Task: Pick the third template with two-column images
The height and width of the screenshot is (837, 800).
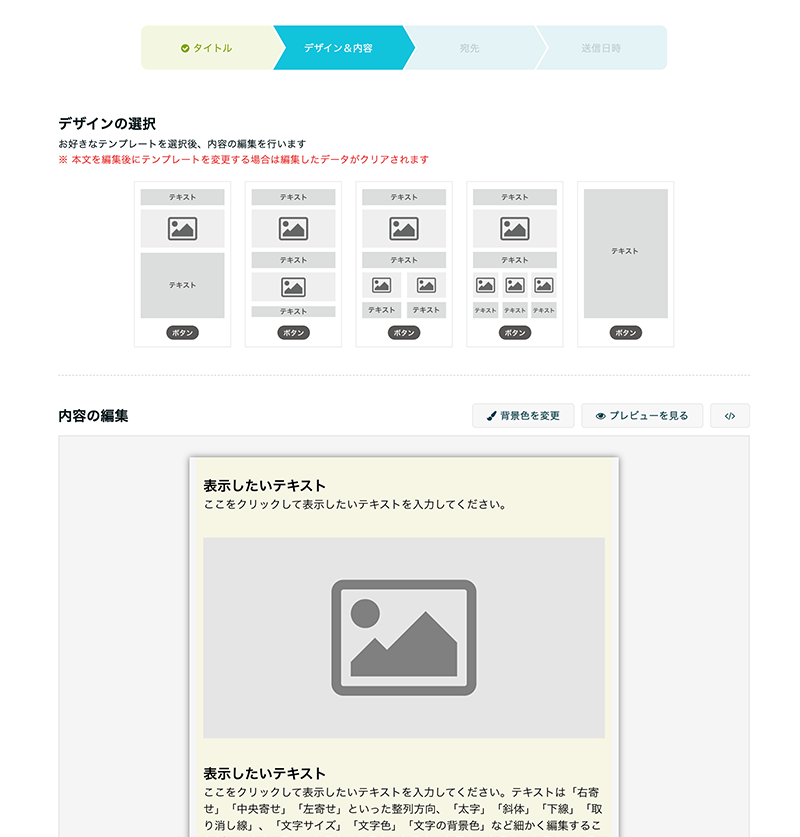Action: click(x=404, y=262)
